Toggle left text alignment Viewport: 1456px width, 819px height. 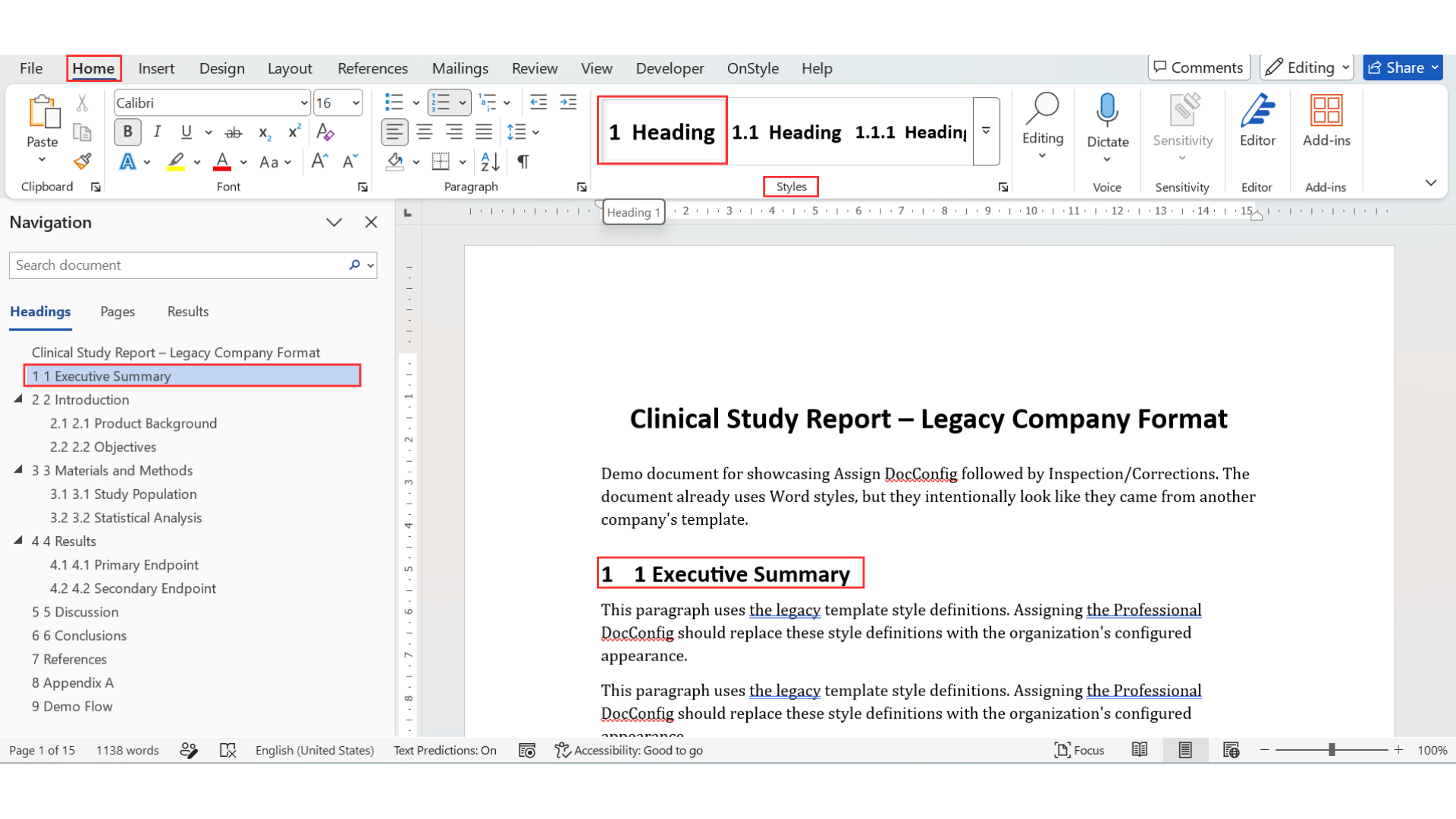[x=394, y=133]
